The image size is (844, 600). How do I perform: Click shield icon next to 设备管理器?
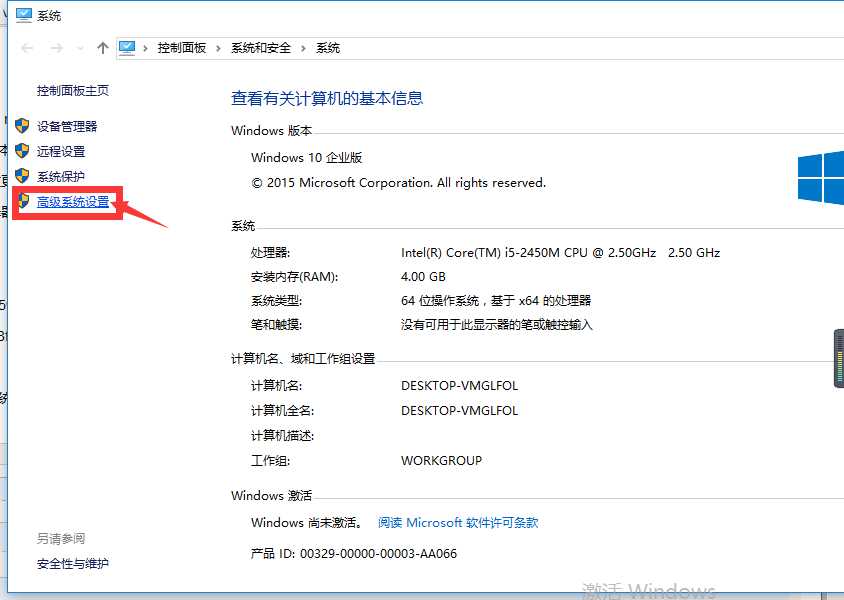[x=22, y=126]
